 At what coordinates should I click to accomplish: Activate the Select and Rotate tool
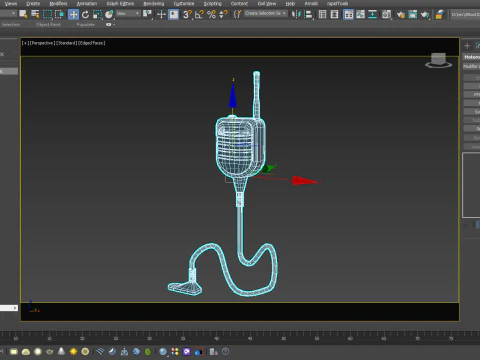coord(85,14)
